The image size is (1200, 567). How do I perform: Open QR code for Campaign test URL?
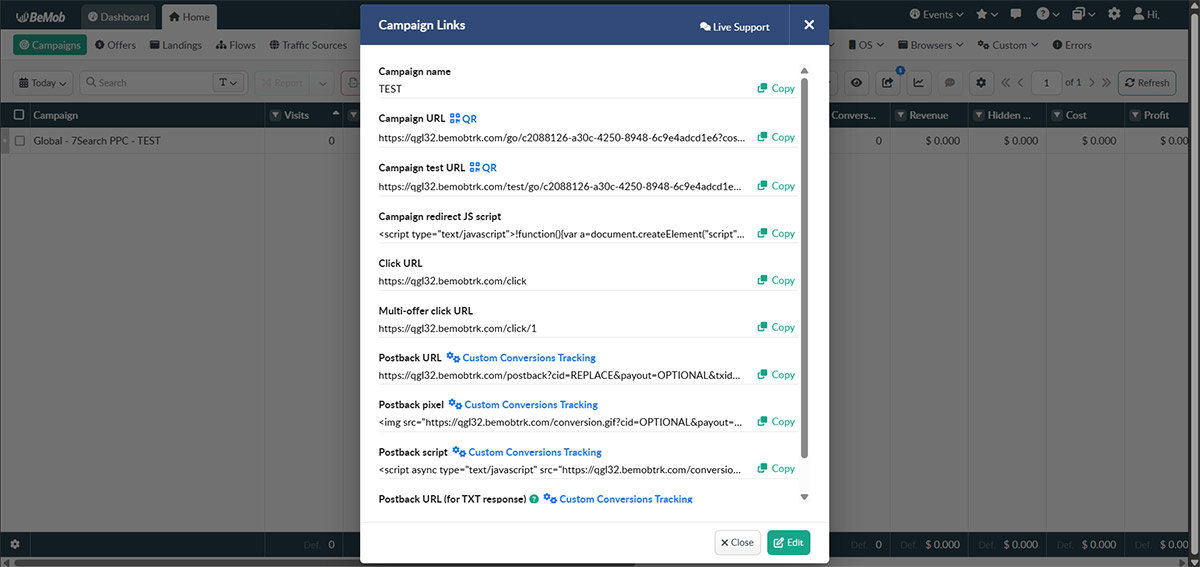coord(483,168)
